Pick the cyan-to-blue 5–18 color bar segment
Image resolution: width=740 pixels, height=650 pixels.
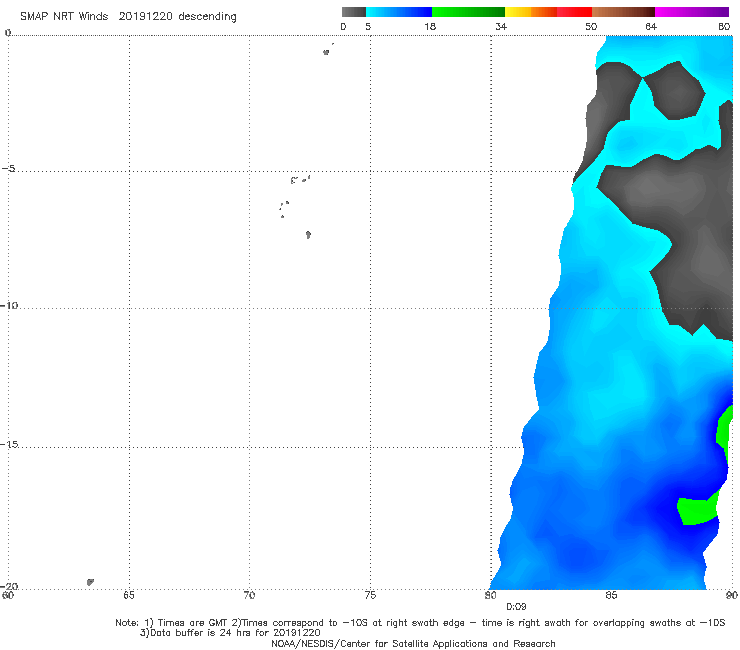[x=399, y=12]
